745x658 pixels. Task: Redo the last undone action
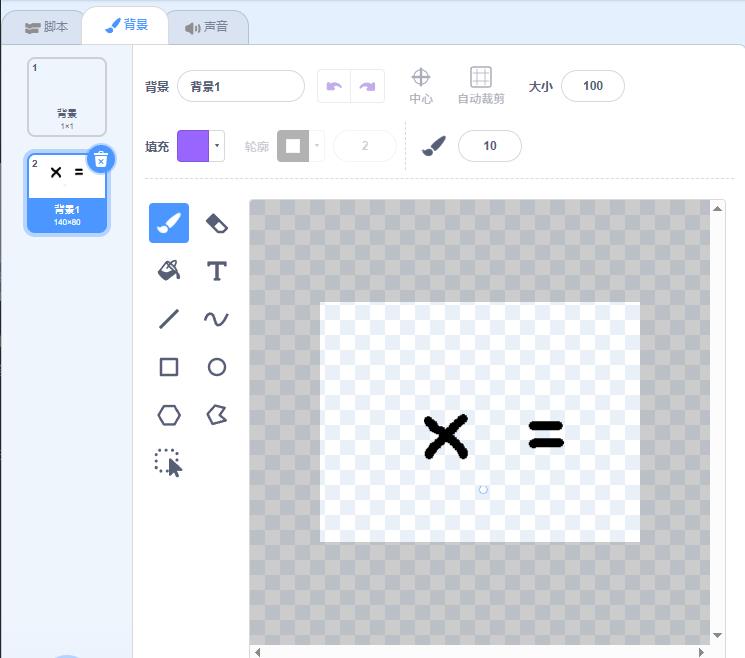point(367,86)
